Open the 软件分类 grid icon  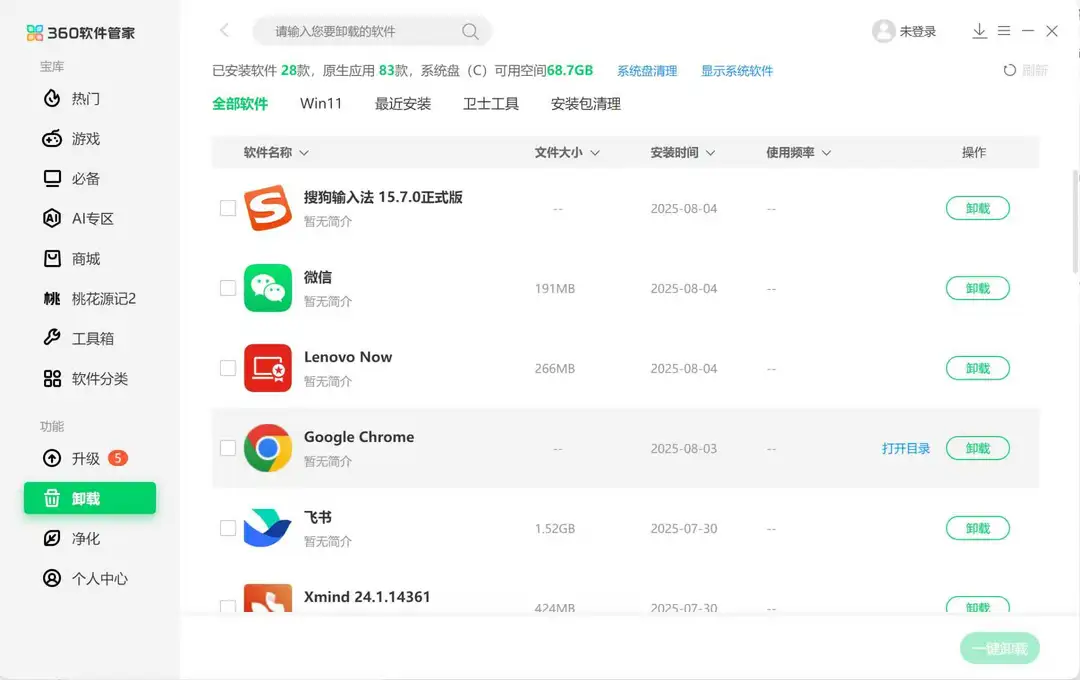(52, 378)
